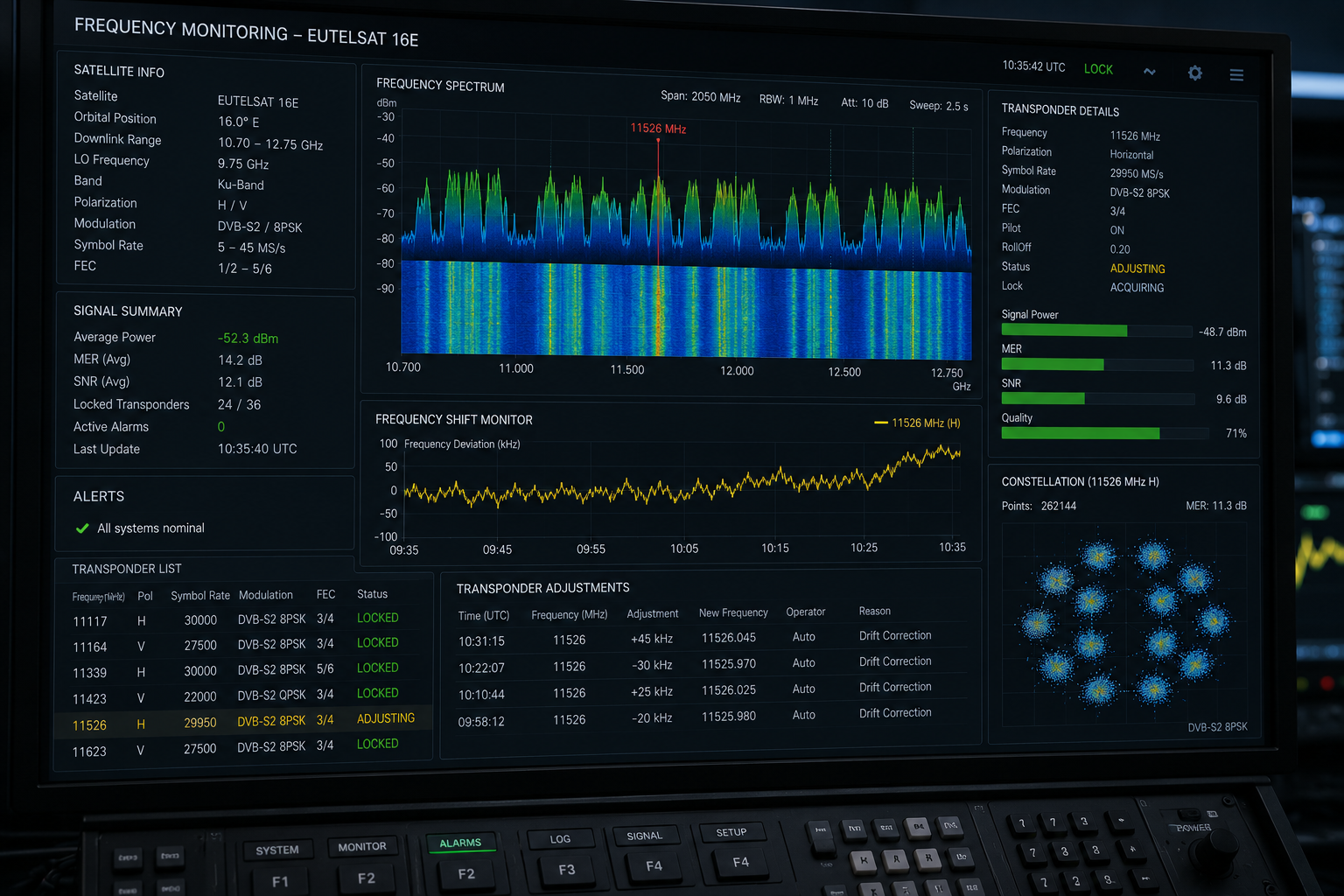
Task: Click the MER level bar
Action: coord(1097,364)
